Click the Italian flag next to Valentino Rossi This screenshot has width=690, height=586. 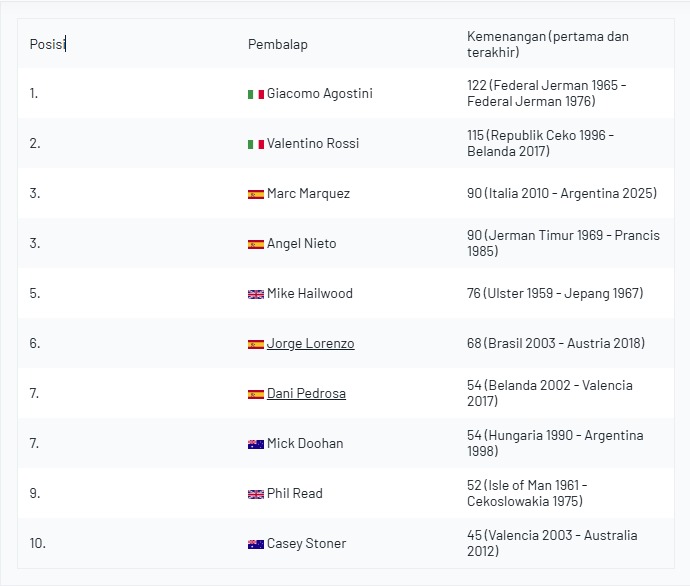click(x=255, y=144)
